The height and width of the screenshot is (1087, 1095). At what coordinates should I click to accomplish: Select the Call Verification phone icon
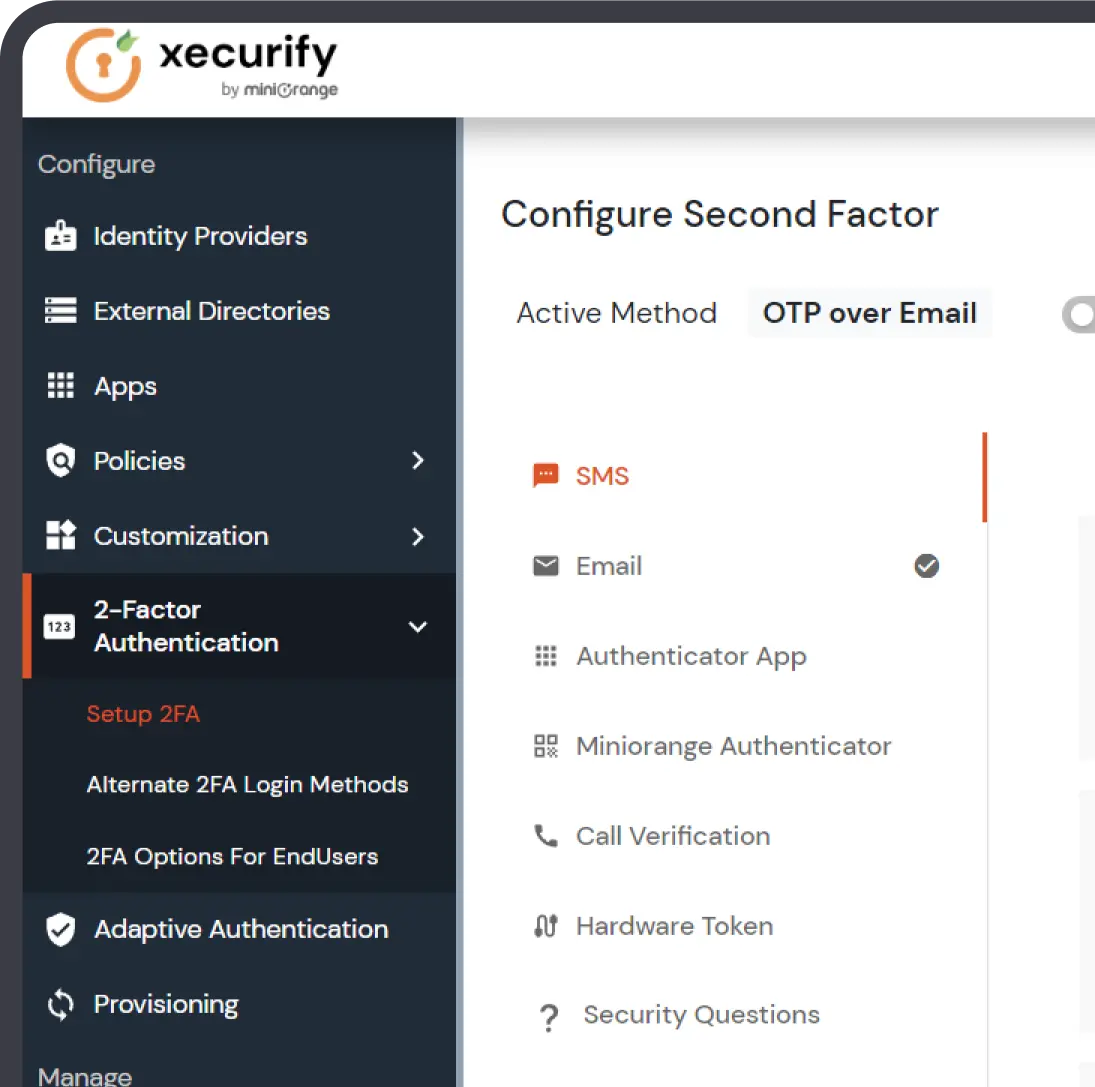546,836
